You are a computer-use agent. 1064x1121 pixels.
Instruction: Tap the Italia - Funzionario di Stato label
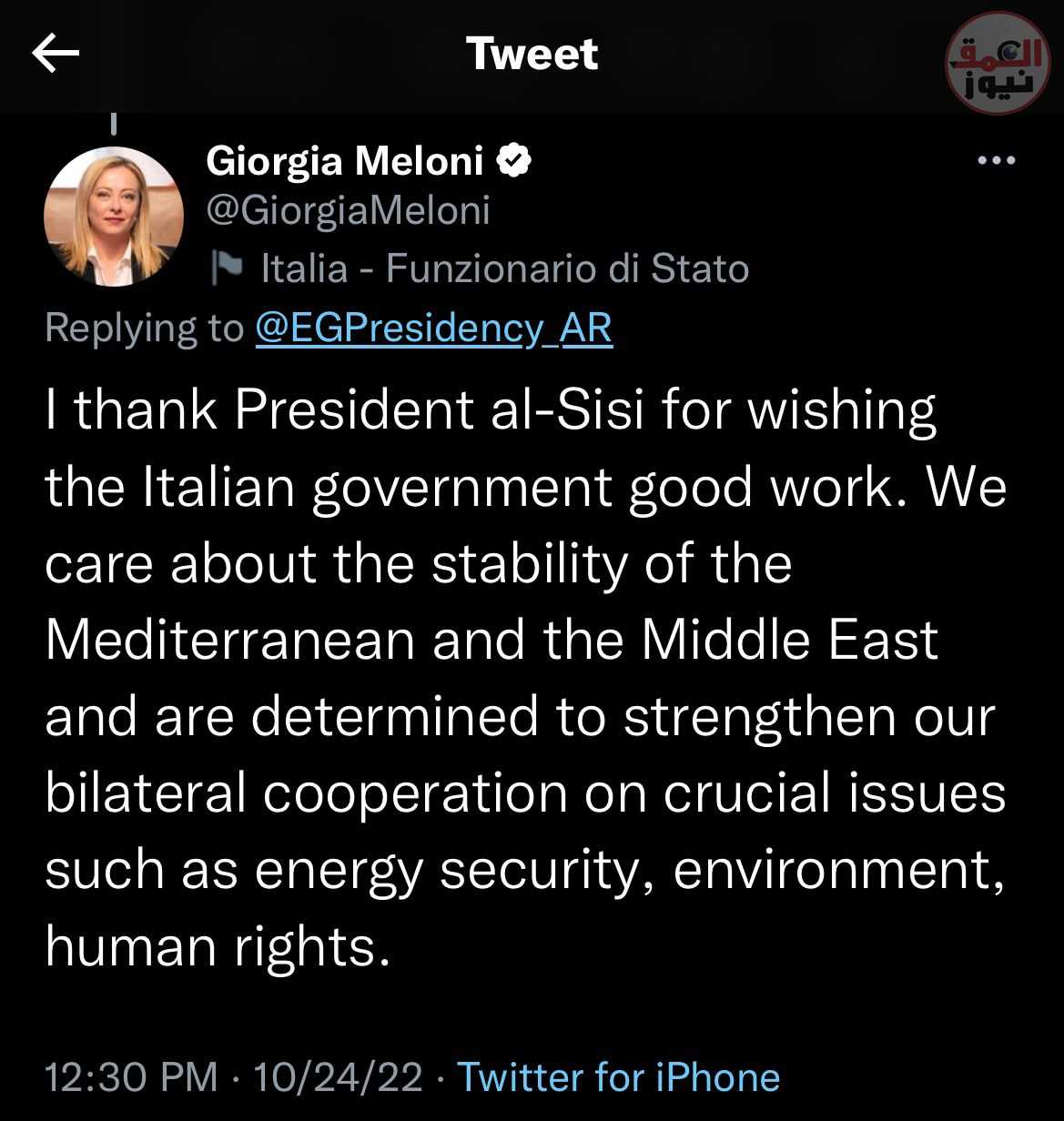click(x=505, y=268)
